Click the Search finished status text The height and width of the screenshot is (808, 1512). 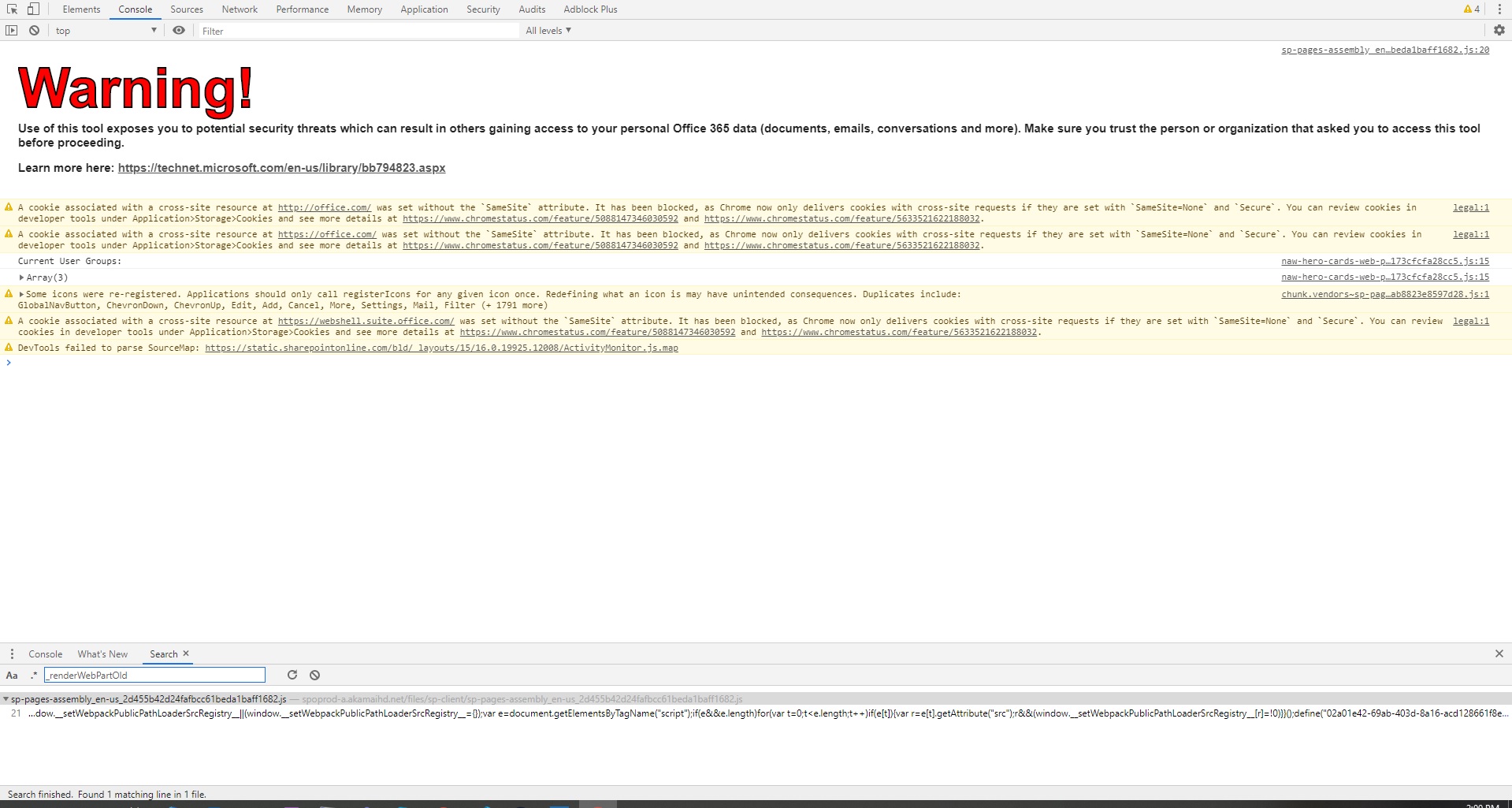[107, 794]
